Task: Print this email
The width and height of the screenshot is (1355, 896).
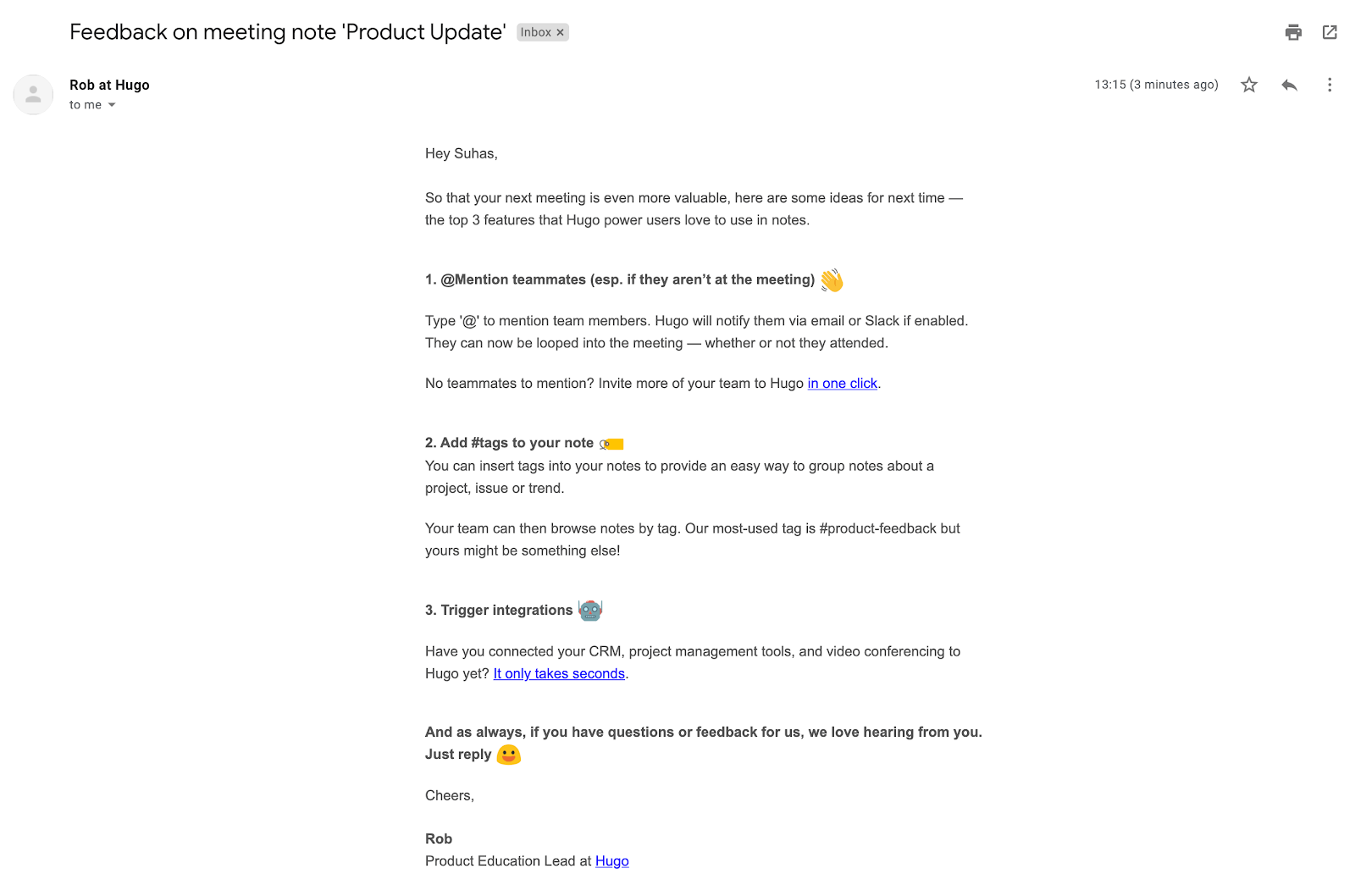Action: (1292, 32)
